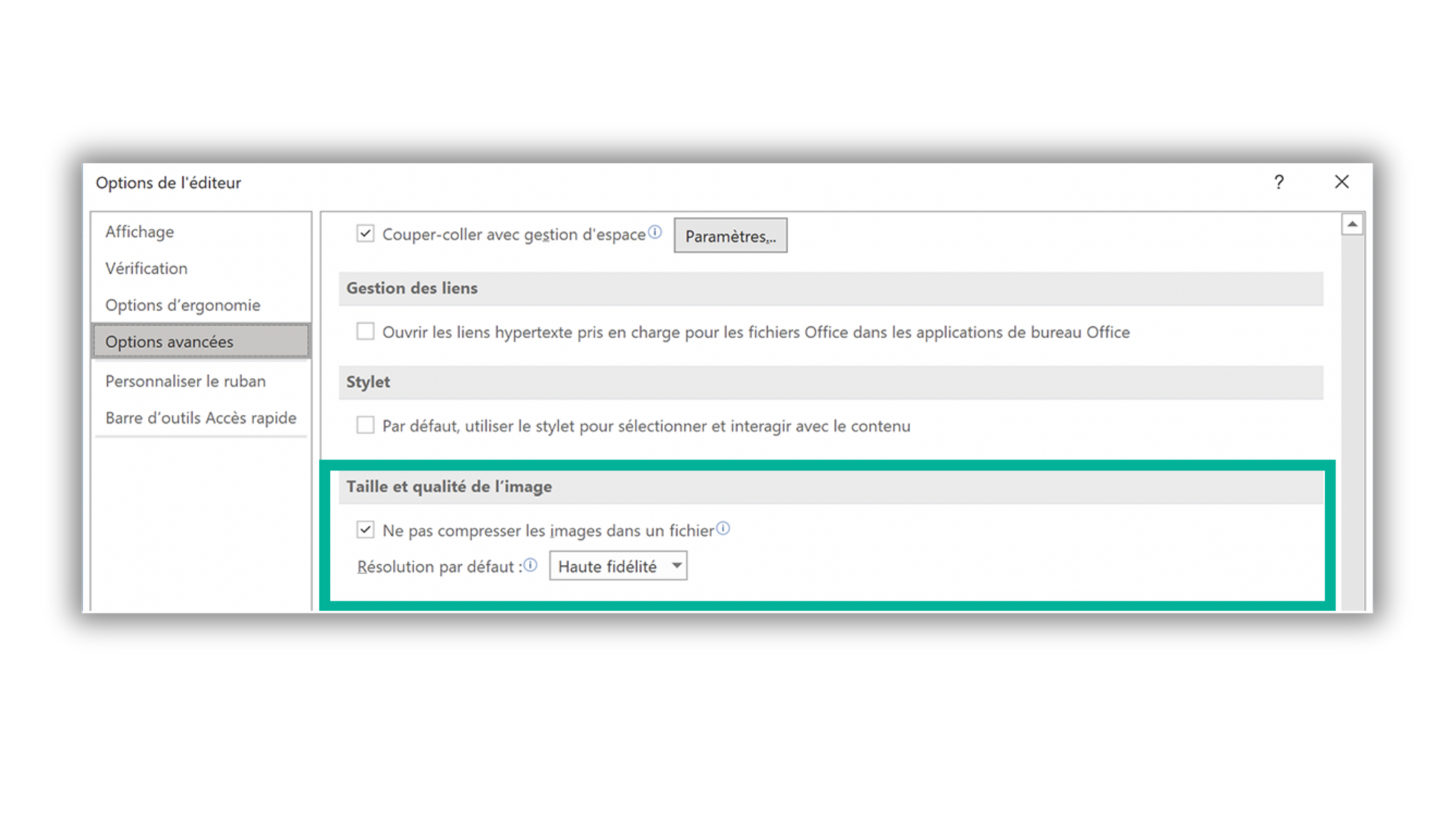
Task: Click info icon beside Couper-coller option
Action: pyautogui.click(x=655, y=232)
